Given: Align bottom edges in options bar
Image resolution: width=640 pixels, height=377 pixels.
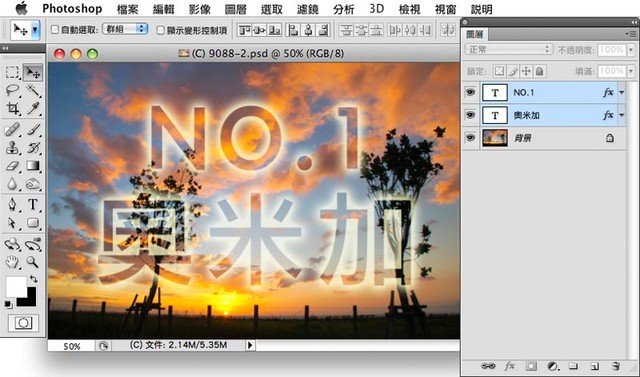Looking at the screenshot, I should (275, 30).
